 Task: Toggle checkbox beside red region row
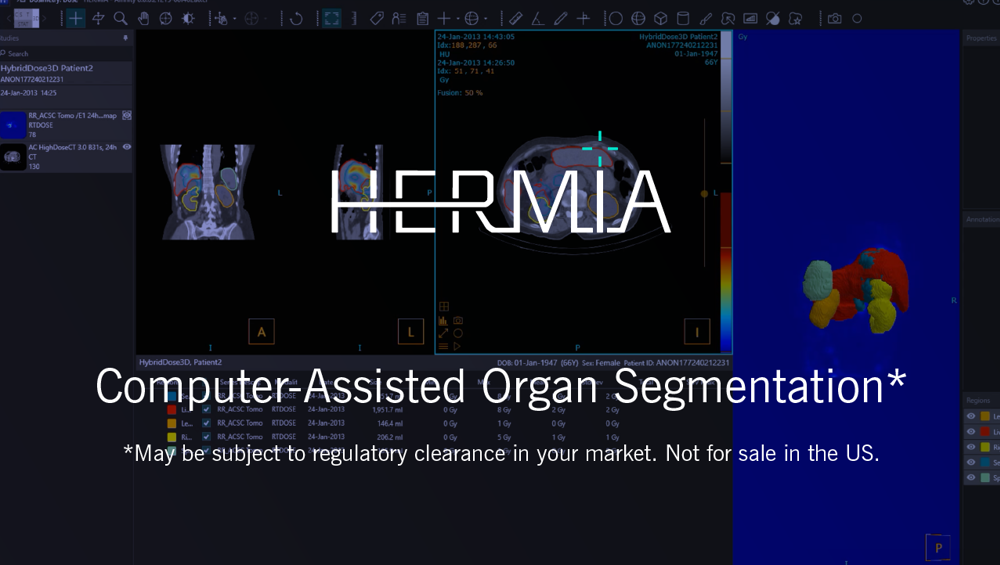click(206, 409)
